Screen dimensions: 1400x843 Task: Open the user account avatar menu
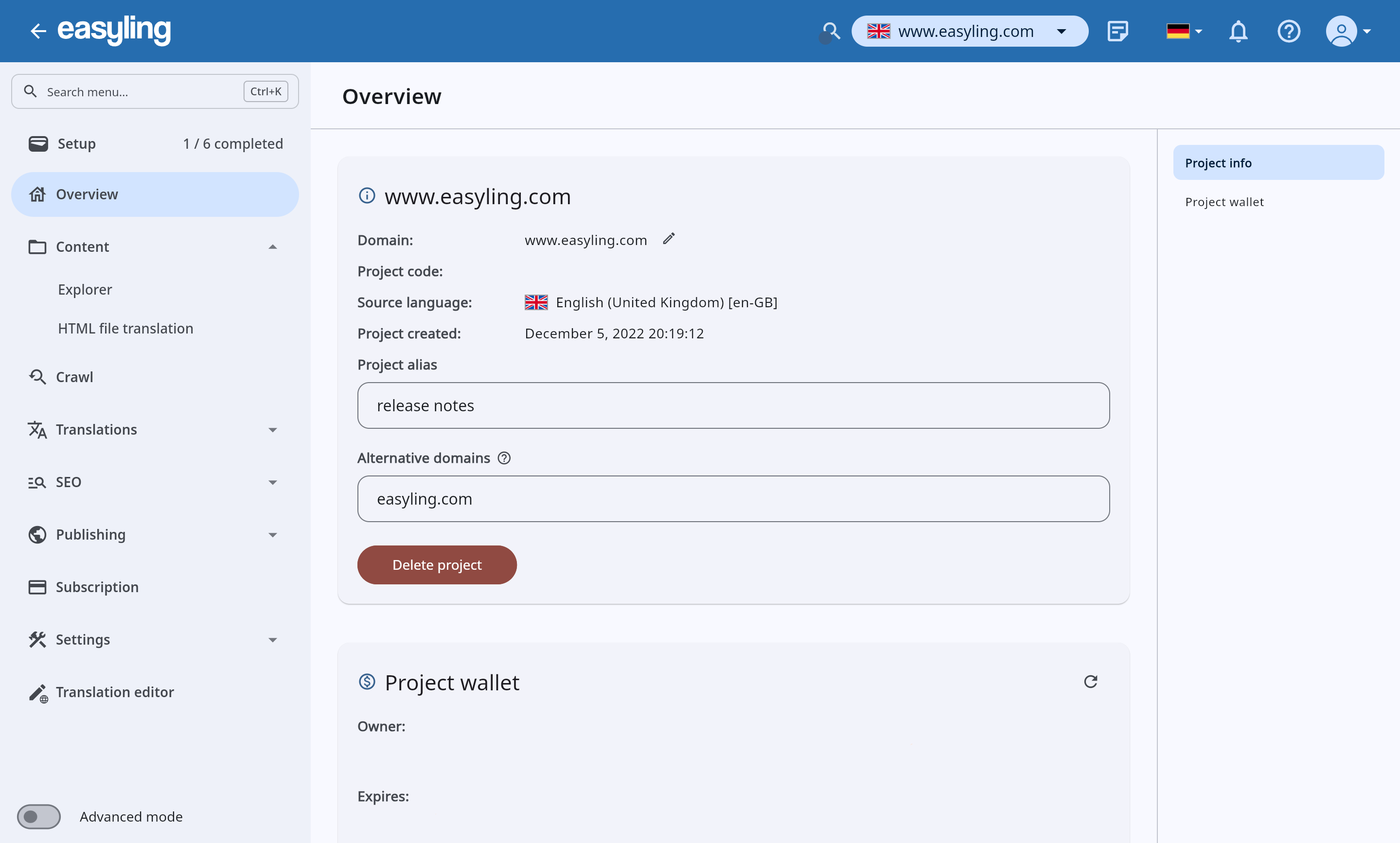click(x=1347, y=31)
